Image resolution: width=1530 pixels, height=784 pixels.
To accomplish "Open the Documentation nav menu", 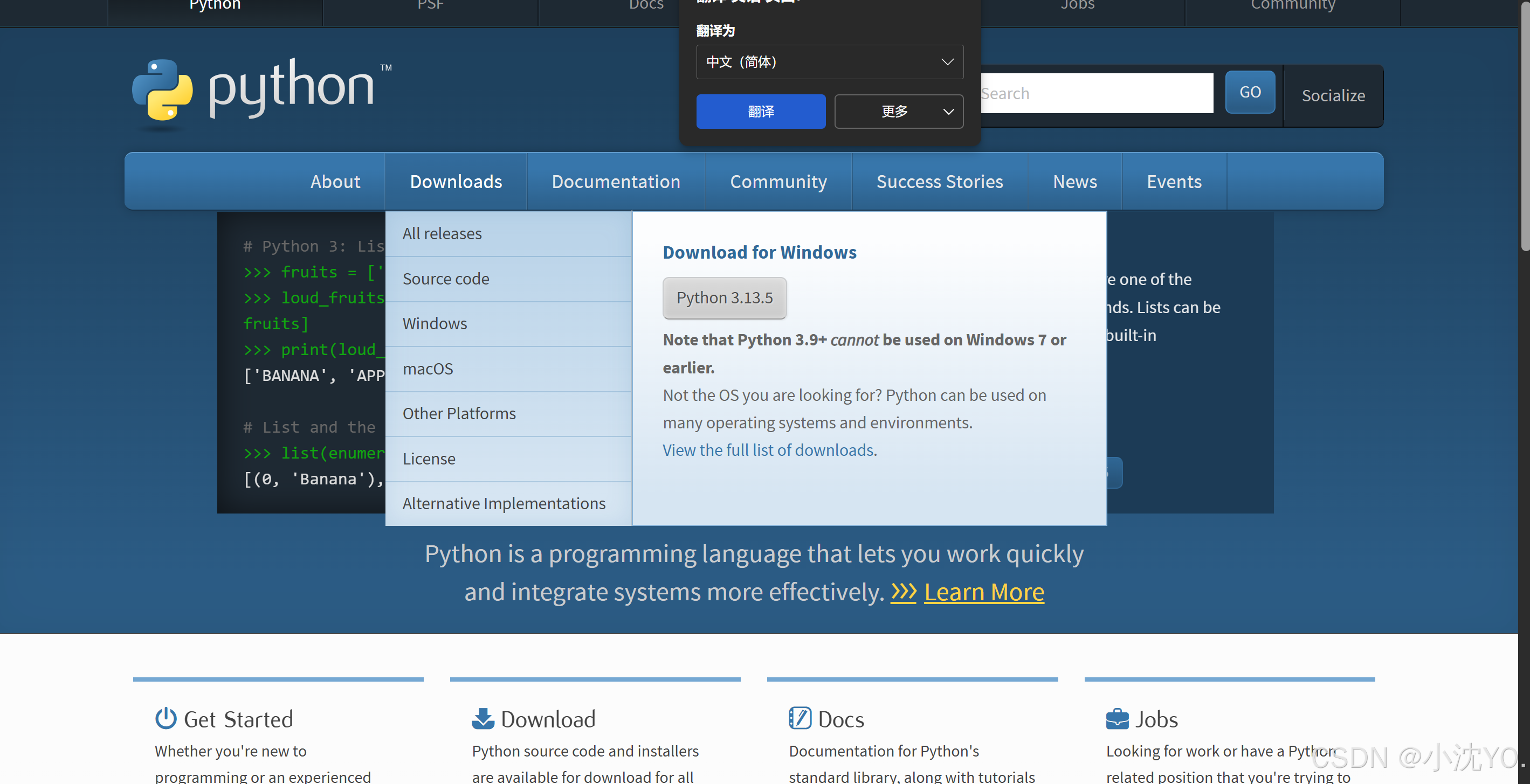I will tap(616, 181).
